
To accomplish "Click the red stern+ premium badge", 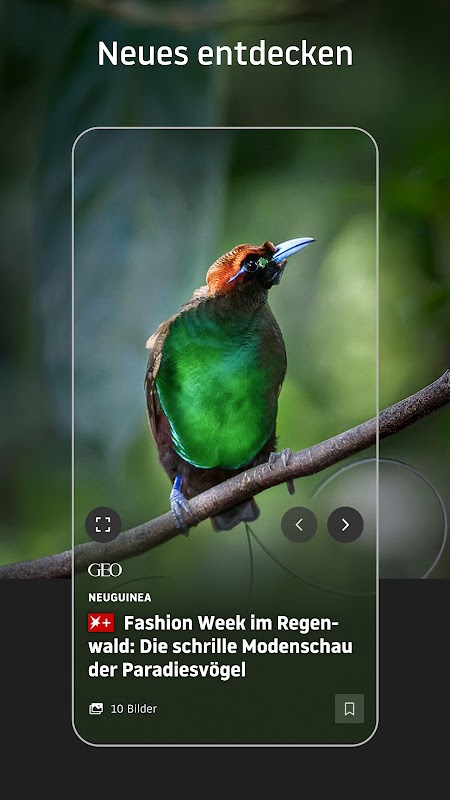I will click(x=101, y=623).
